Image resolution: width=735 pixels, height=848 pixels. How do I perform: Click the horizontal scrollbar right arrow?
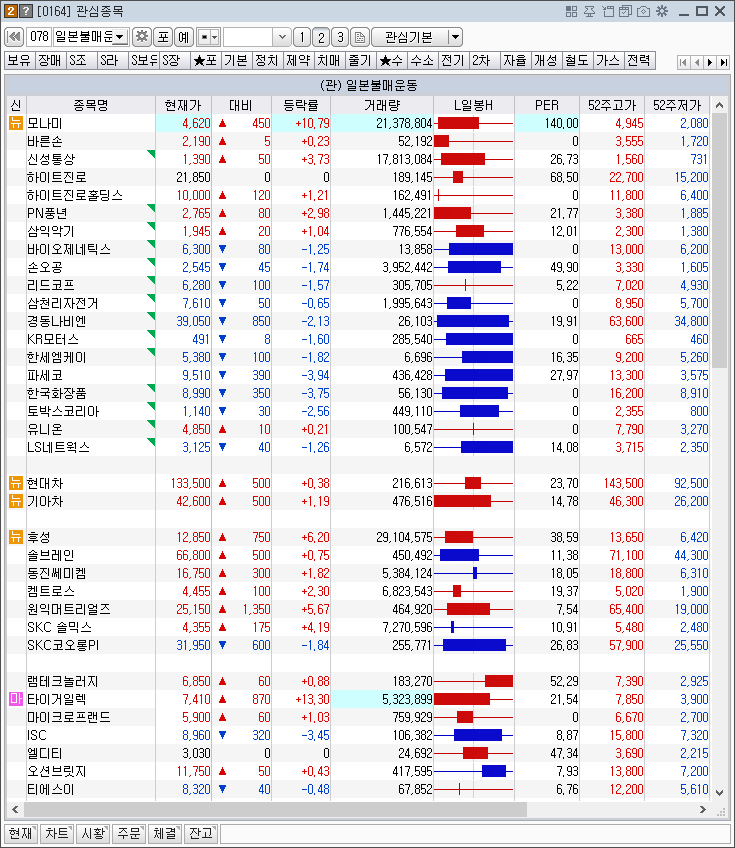tap(703, 810)
